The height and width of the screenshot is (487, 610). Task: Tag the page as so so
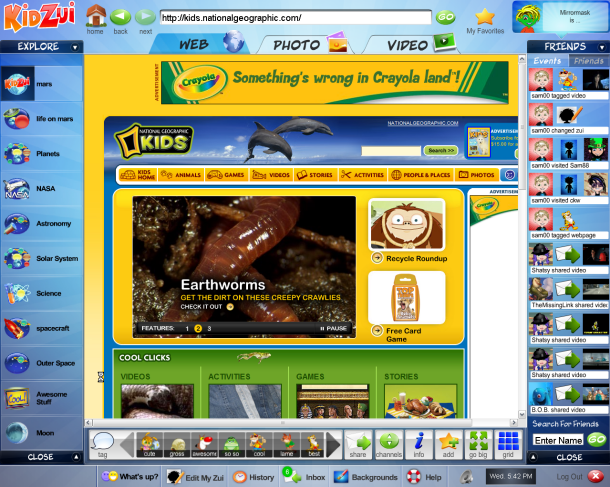232,445
